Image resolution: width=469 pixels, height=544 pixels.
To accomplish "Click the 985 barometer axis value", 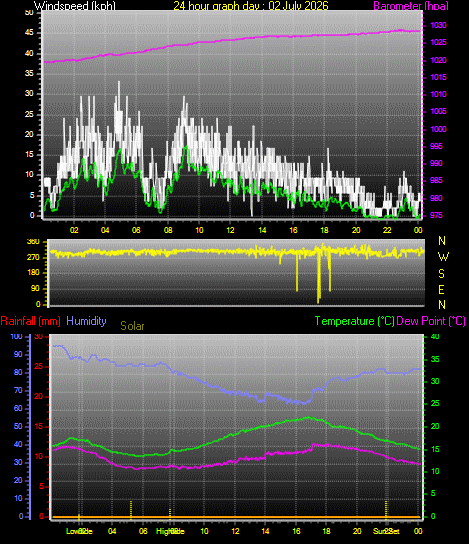I will pos(436,180).
